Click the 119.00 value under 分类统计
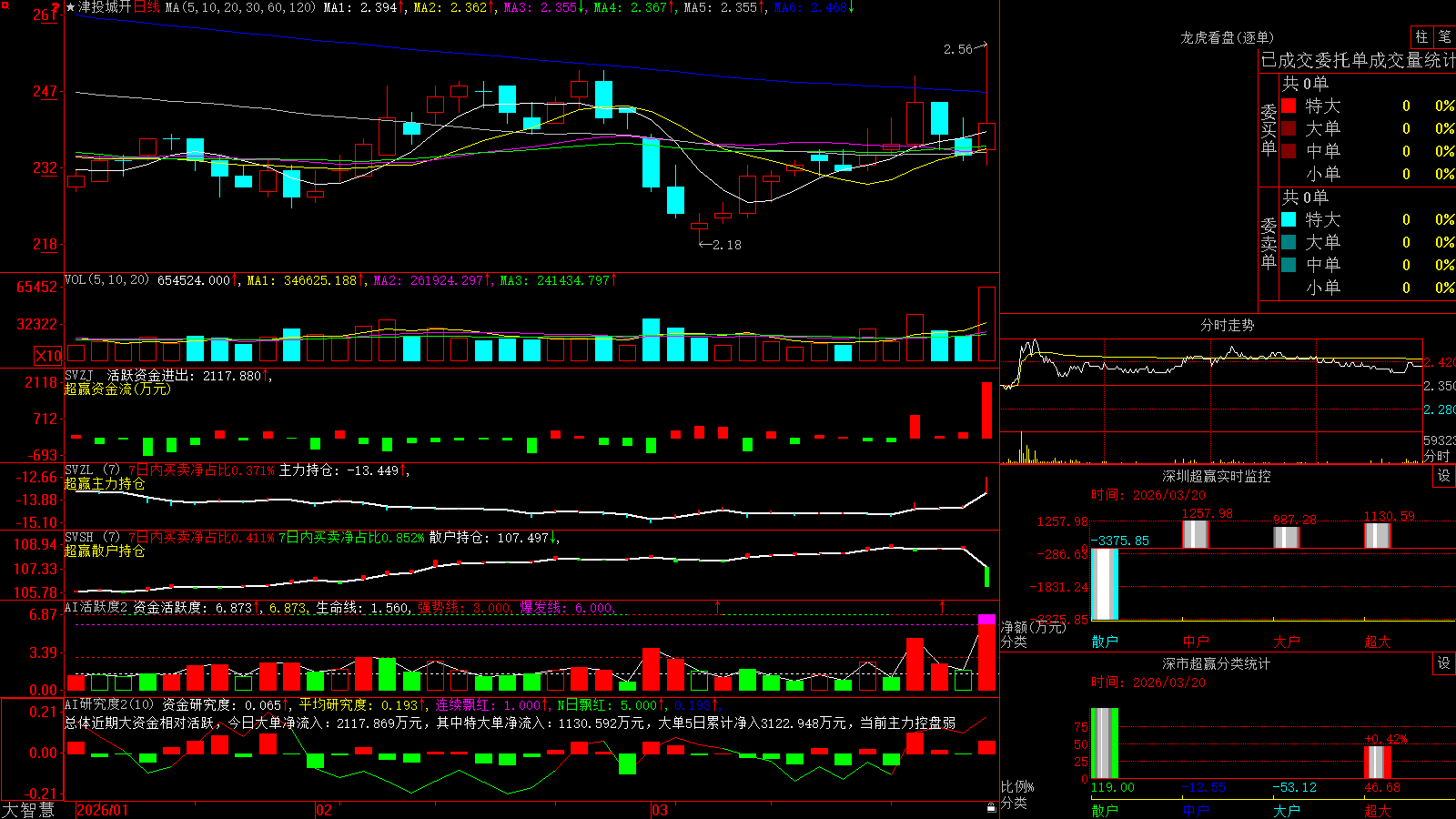The width and height of the screenshot is (1456, 819). (x=1113, y=787)
